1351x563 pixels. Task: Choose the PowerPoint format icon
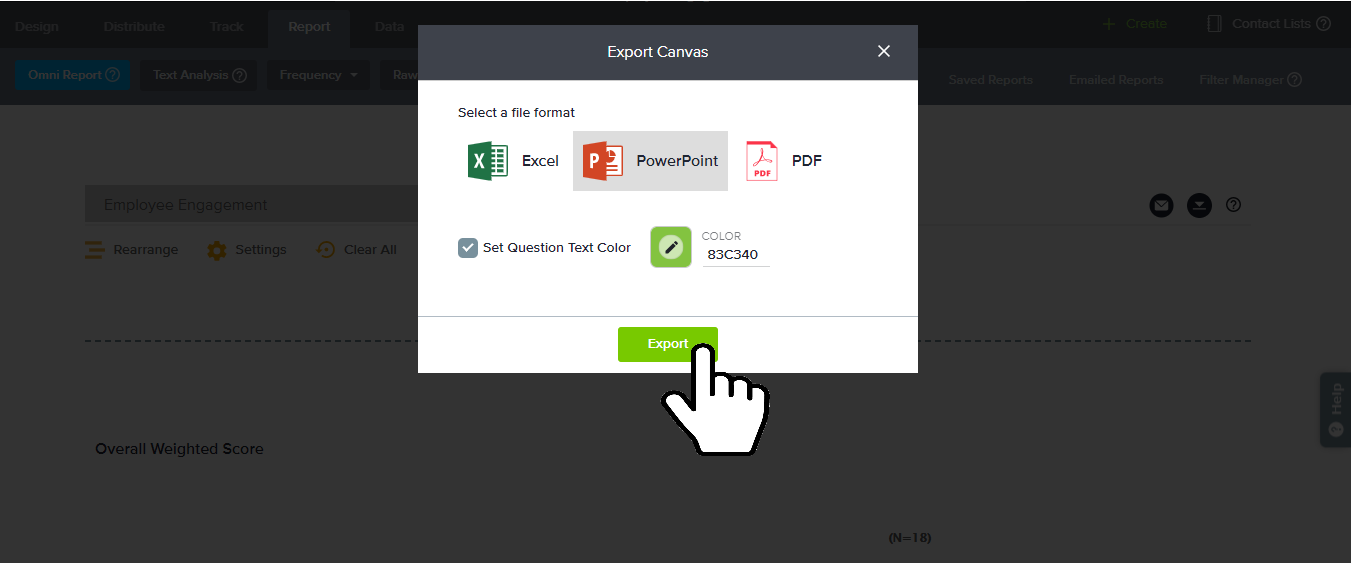point(603,161)
